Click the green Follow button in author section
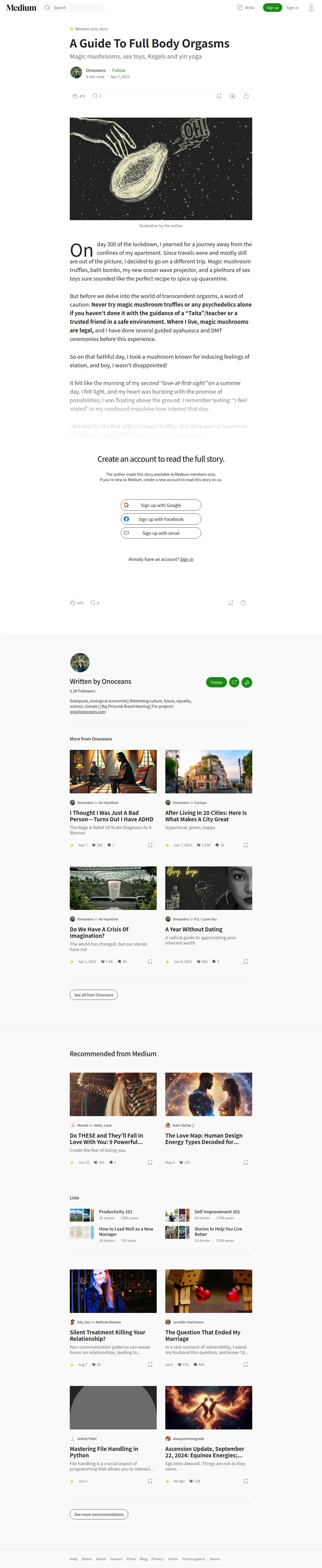Viewport: 322px width, 1568px height. pos(216,682)
